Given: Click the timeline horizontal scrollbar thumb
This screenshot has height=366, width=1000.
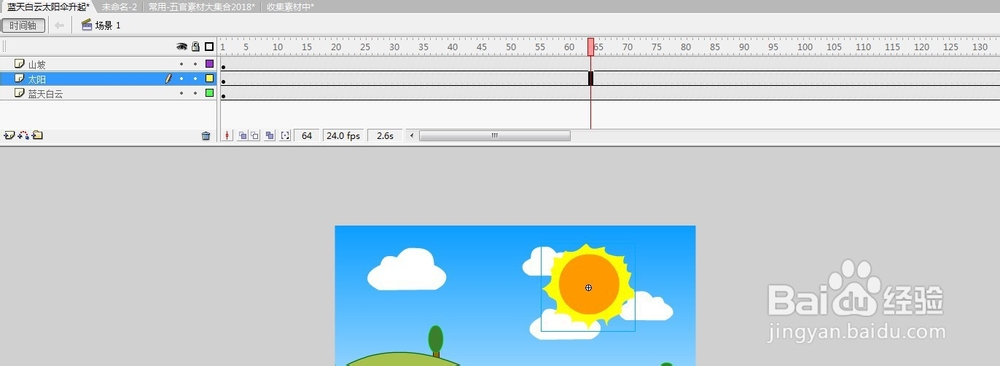Looking at the screenshot, I should tap(494, 136).
